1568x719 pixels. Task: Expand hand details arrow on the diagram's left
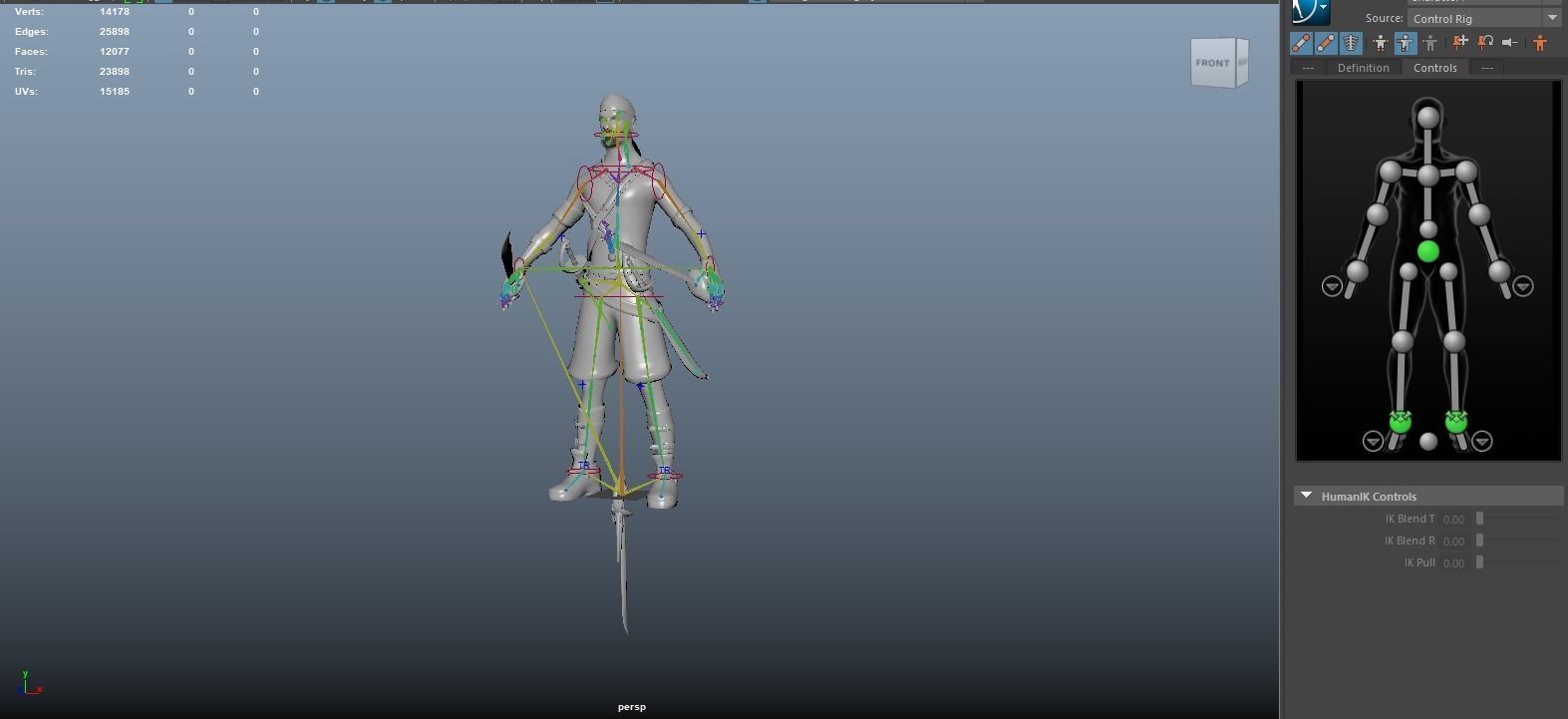point(1332,286)
